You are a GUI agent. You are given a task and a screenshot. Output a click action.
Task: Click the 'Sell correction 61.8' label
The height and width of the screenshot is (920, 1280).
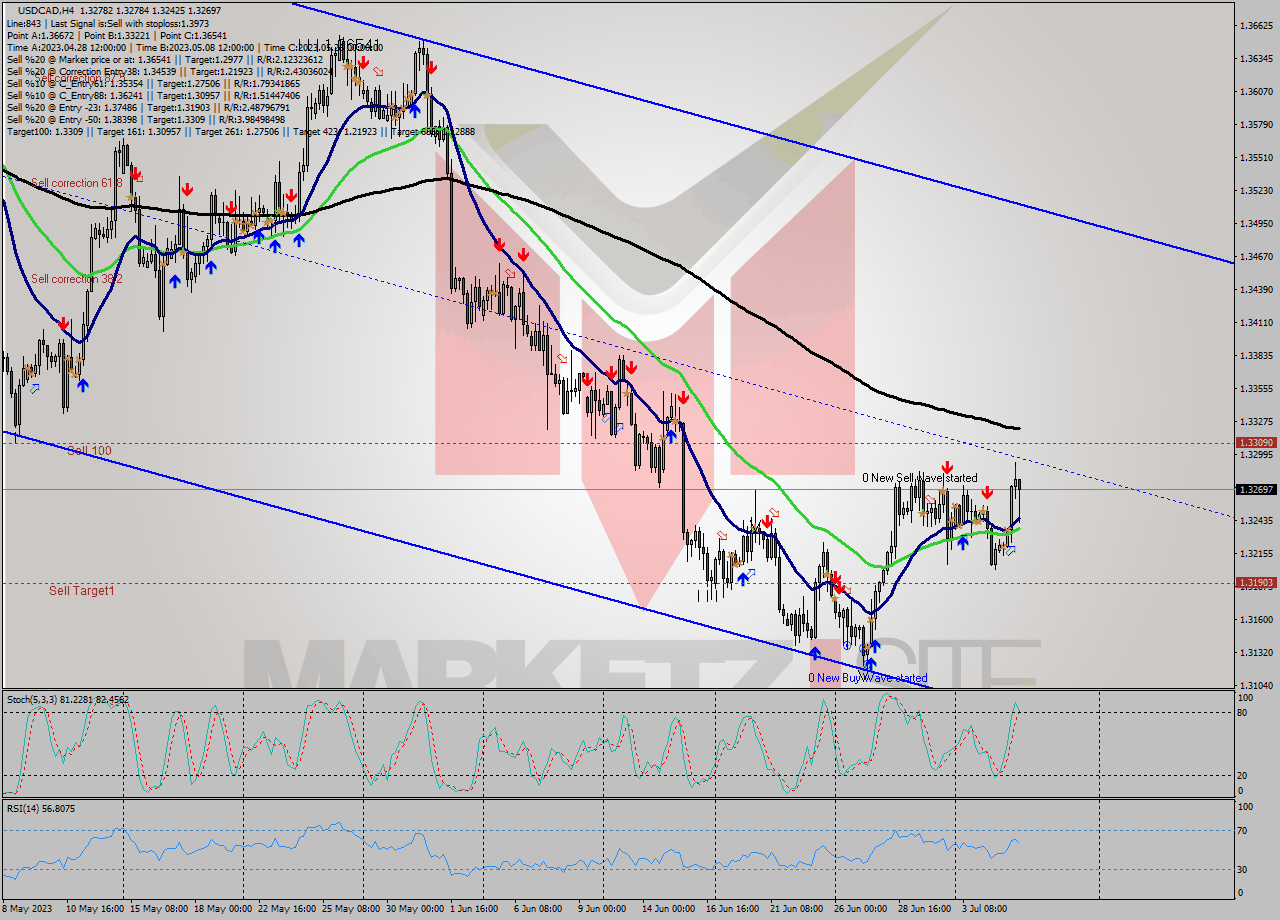click(x=77, y=183)
